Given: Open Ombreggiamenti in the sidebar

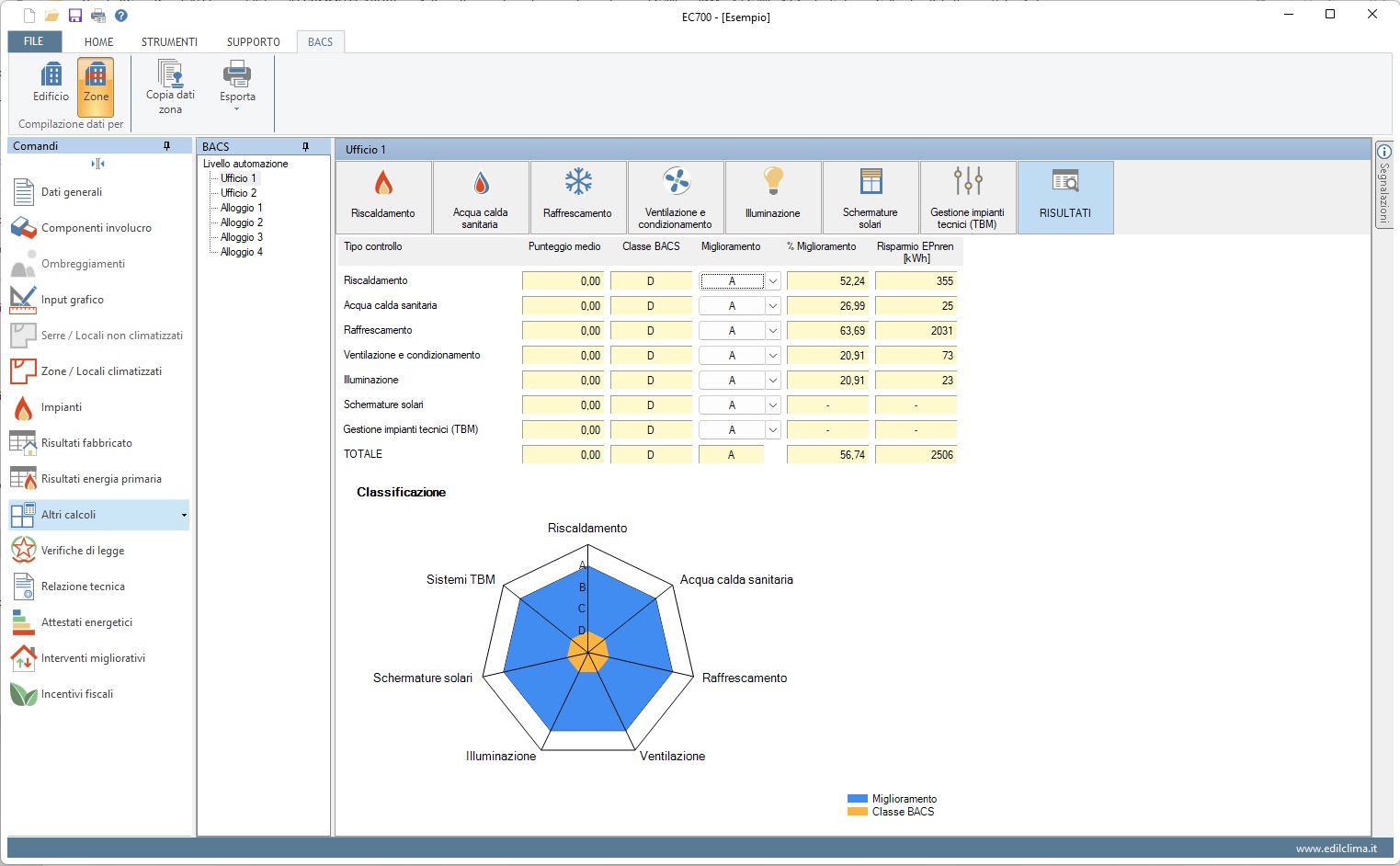Looking at the screenshot, I should point(98,264).
